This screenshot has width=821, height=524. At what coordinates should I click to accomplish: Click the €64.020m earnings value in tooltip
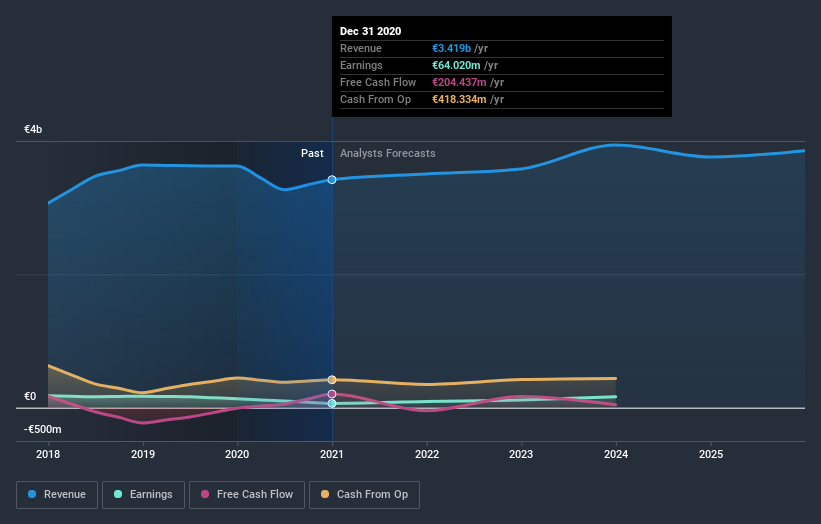pyautogui.click(x=456, y=65)
